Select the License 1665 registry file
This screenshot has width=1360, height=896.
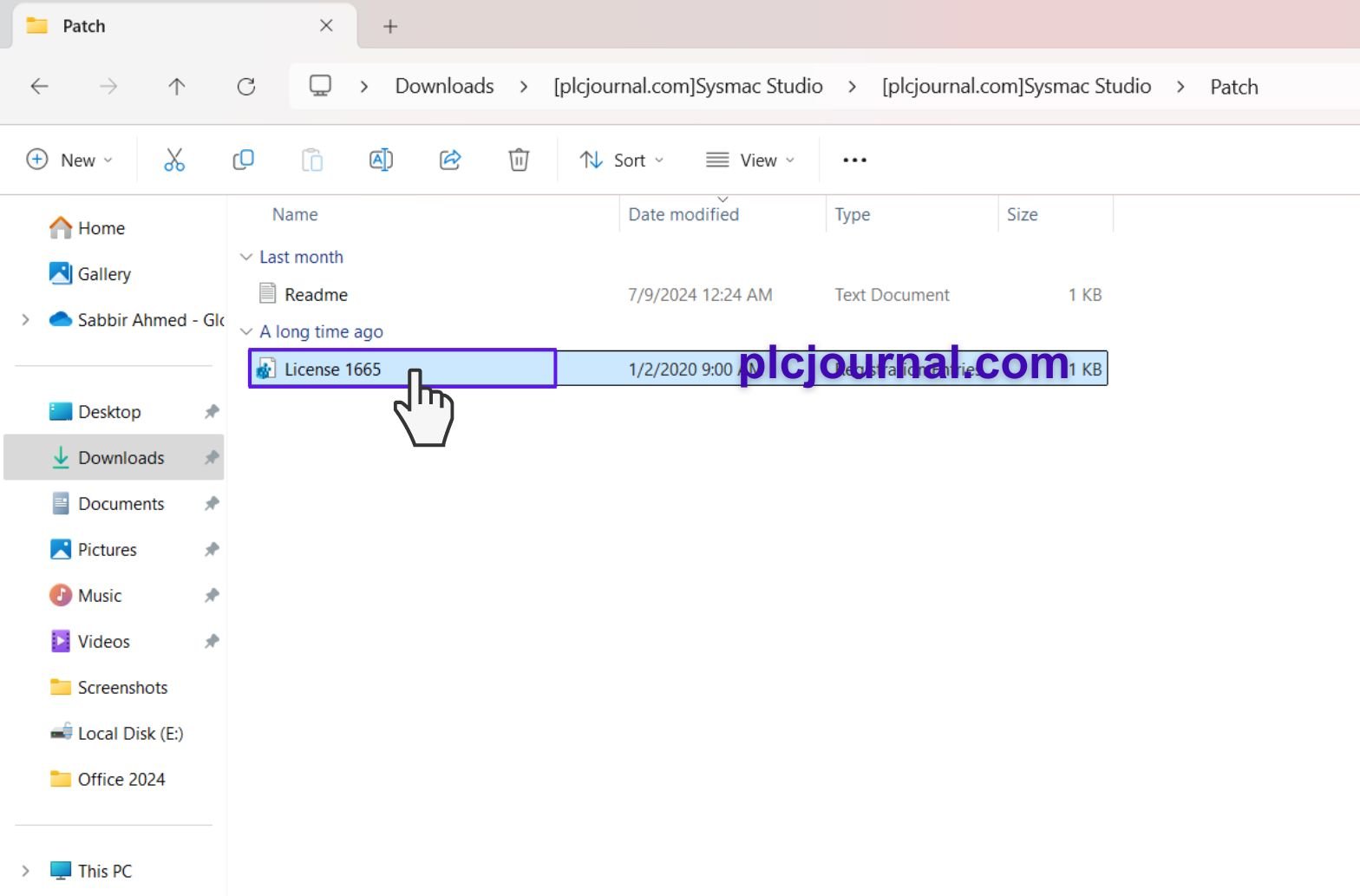pyautogui.click(x=678, y=369)
